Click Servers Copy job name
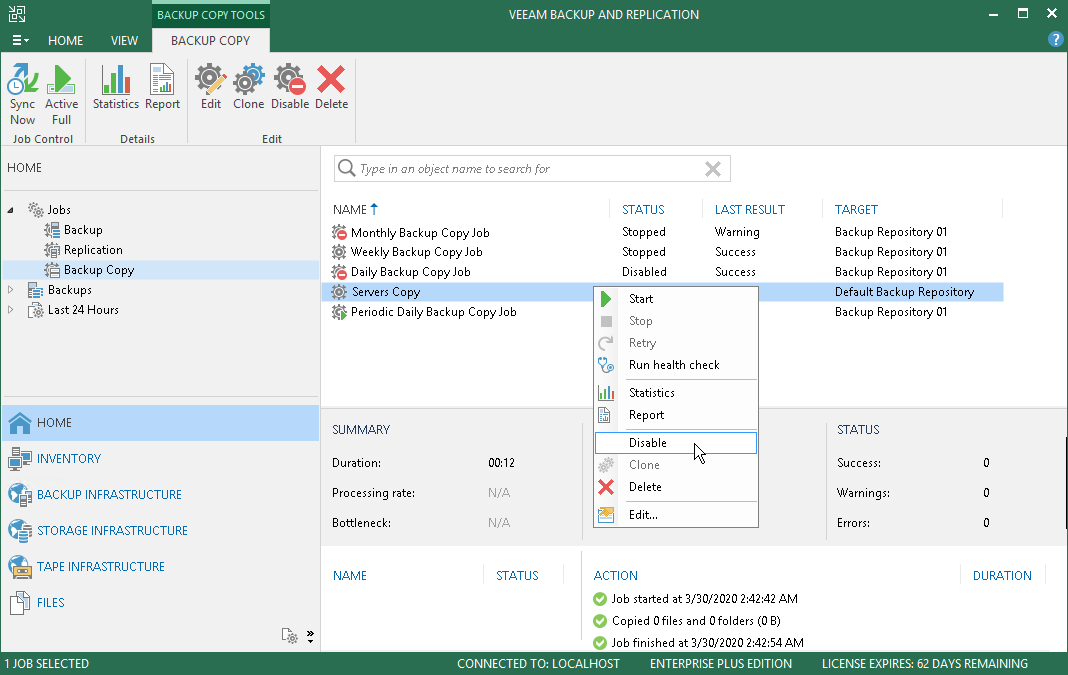The height and width of the screenshot is (675, 1068). click(386, 292)
